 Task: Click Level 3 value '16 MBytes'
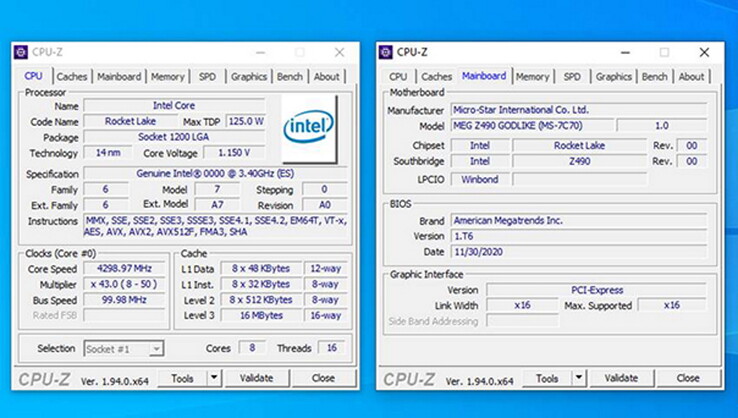pyautogui.click(x=261, y=315)
